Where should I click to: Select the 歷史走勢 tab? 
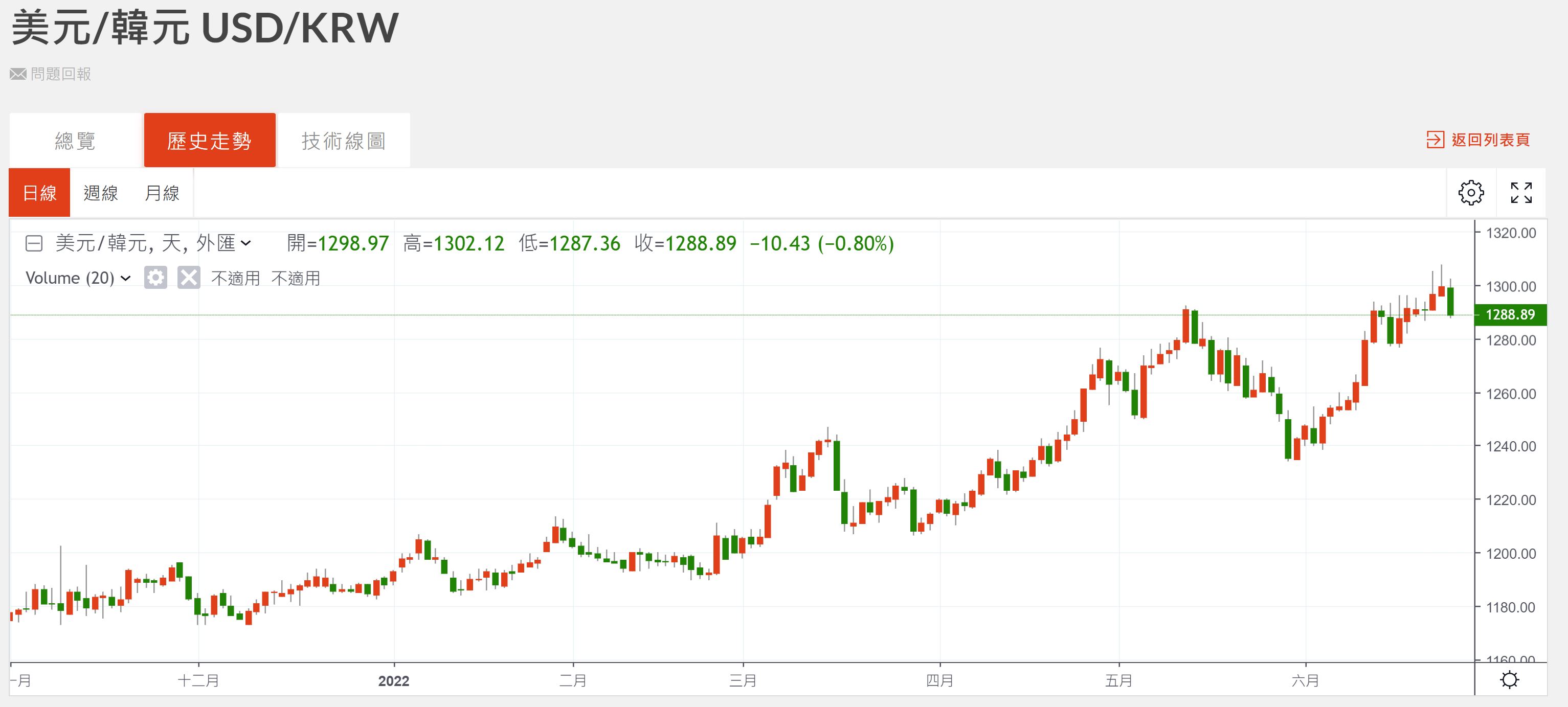(209, 141)
